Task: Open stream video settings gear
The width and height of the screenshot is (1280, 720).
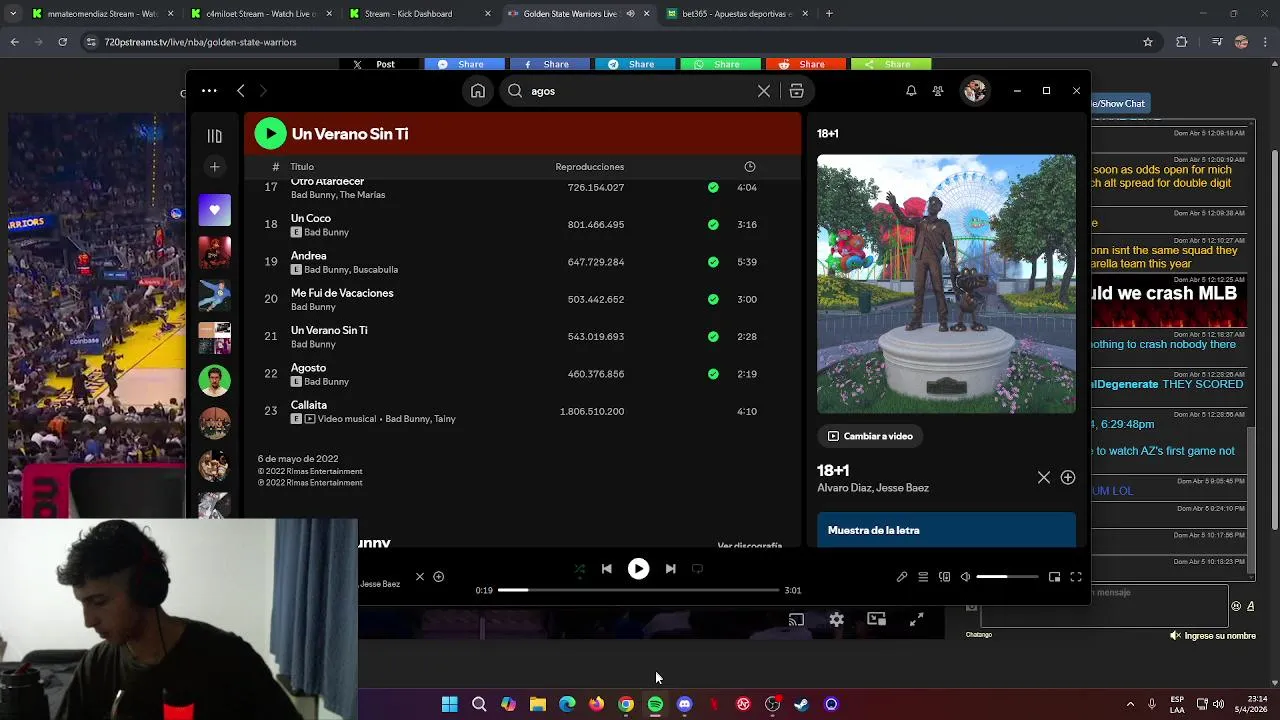Action: (x=836, y=620)
